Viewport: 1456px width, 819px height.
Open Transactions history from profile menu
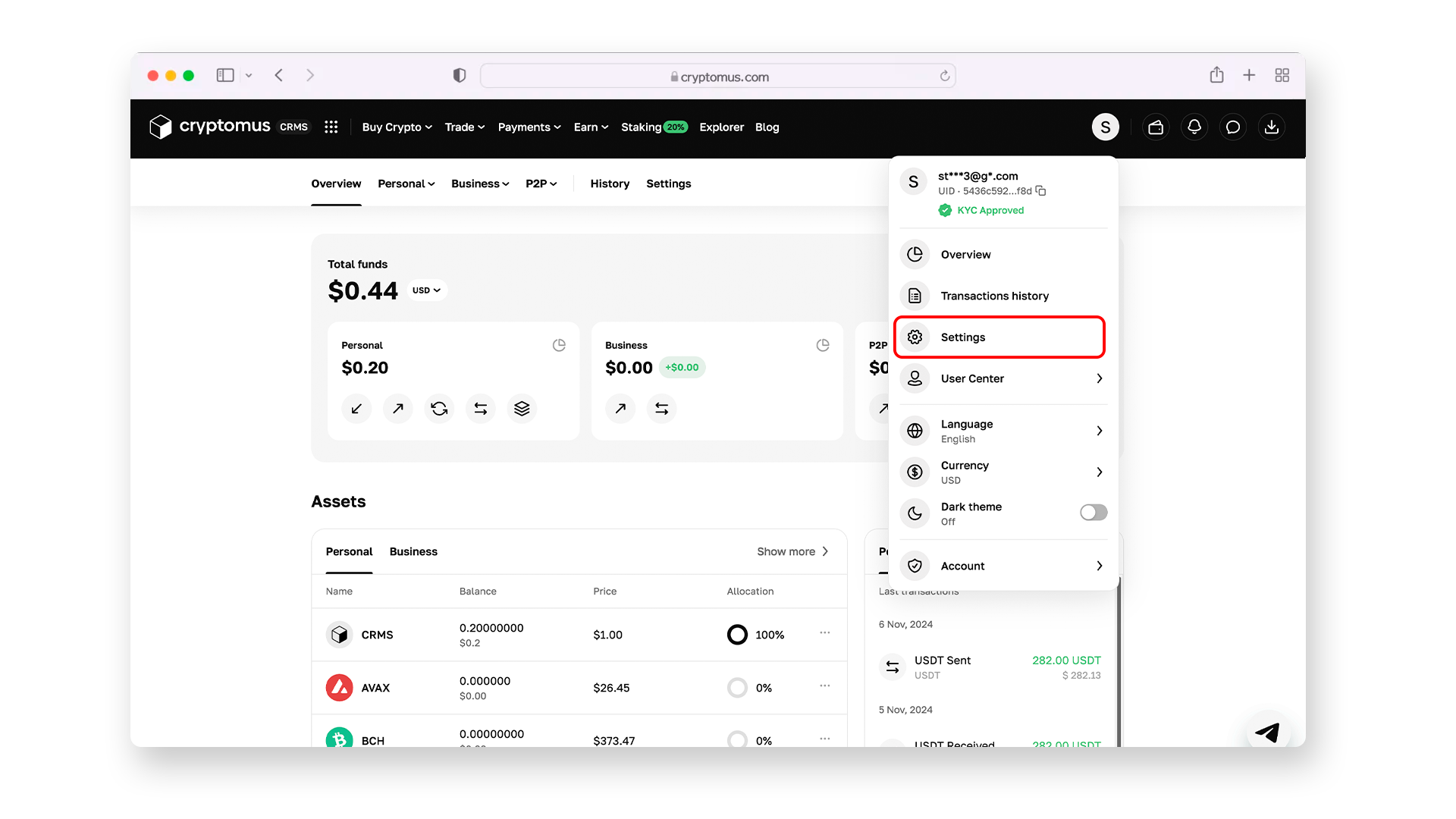tap(994, 296)
